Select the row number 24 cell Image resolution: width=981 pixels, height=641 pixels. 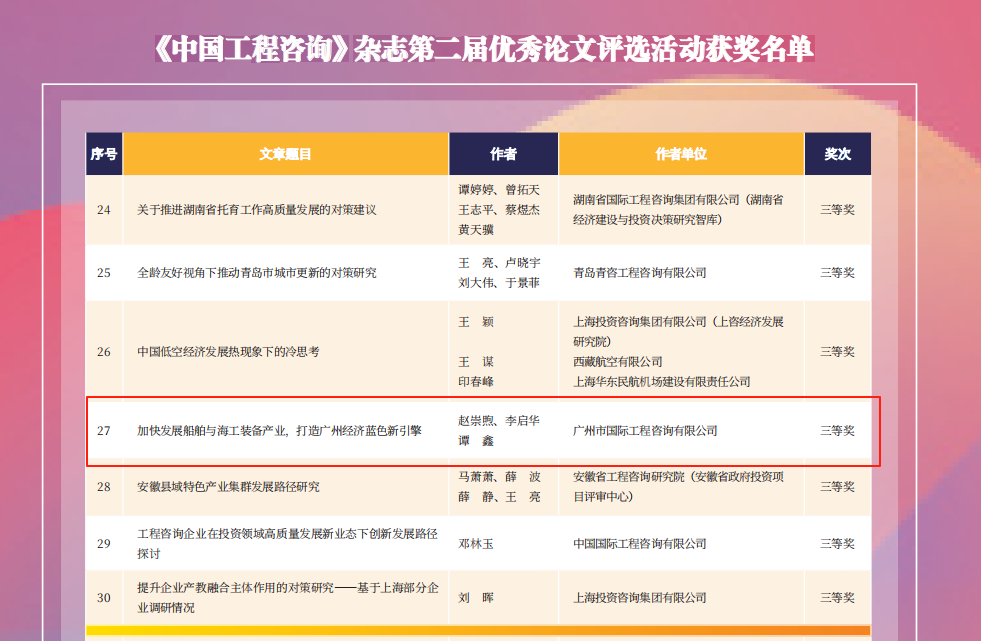(104, 210)
